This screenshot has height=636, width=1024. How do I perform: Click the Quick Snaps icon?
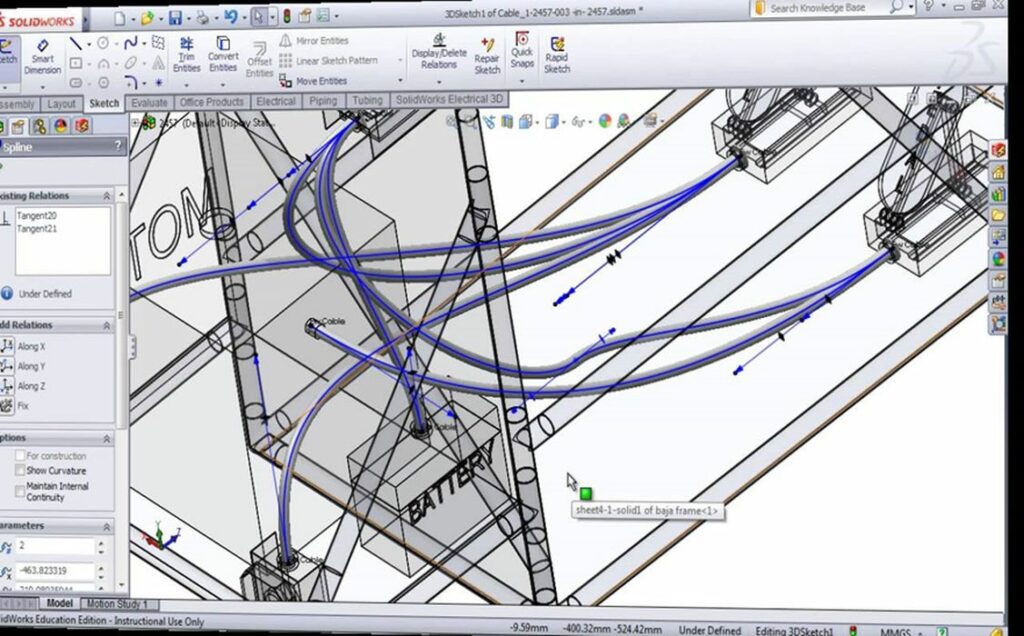524,55
